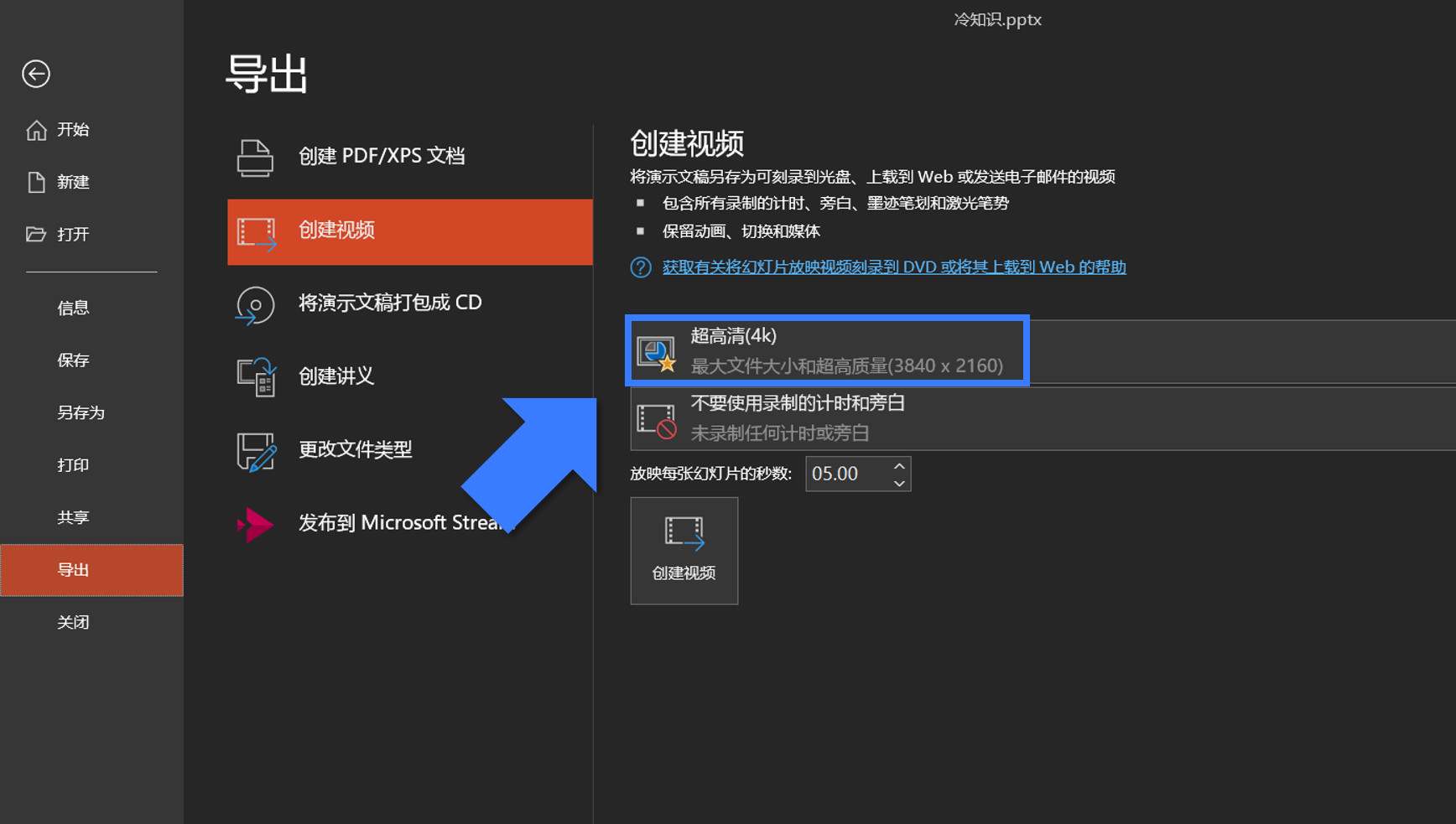Select the 更改文件类型 icon
Screen dimensions: 1456x824
[257, 450]
